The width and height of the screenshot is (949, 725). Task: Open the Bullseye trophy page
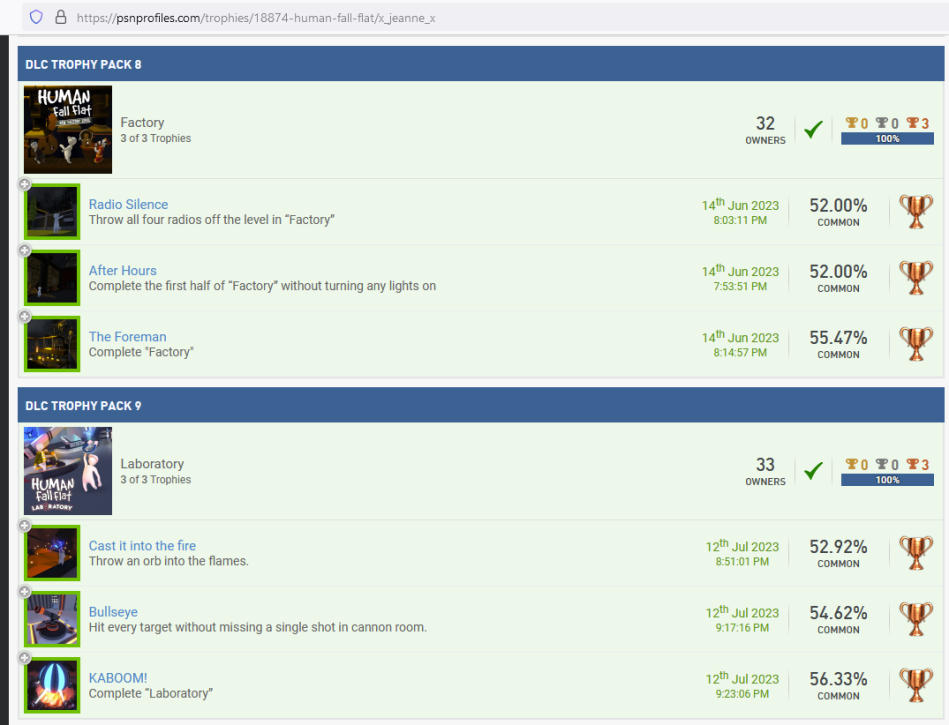113,611
